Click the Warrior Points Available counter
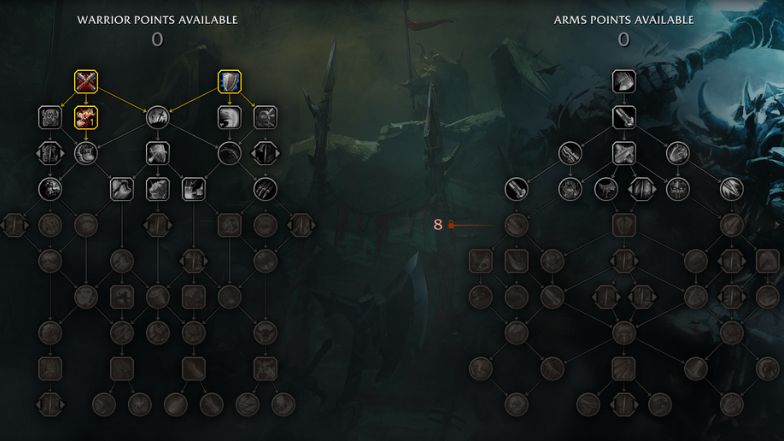 pos(157,40)
